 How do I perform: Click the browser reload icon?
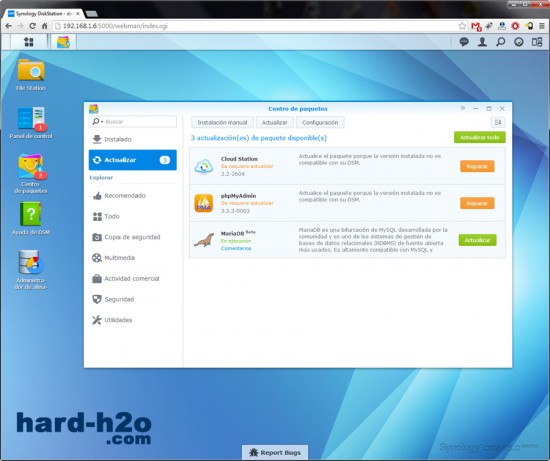pyautogui.click(x=32, y=26)
